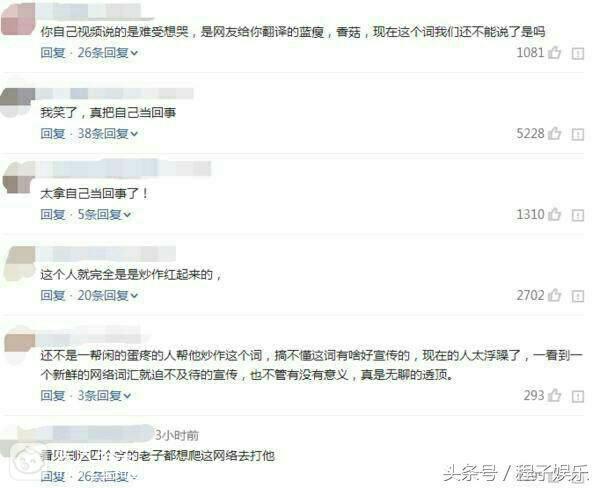
Task: Expand 5条回复 replies list
Action: [104, 214]
